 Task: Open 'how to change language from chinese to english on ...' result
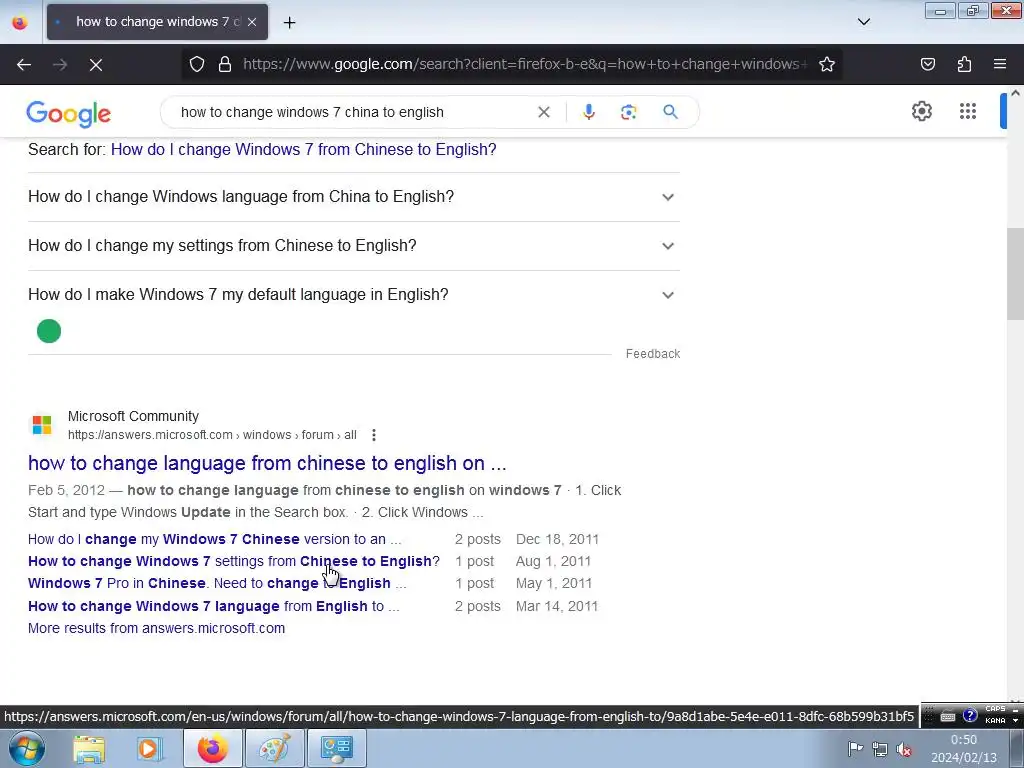pos(267,463)
